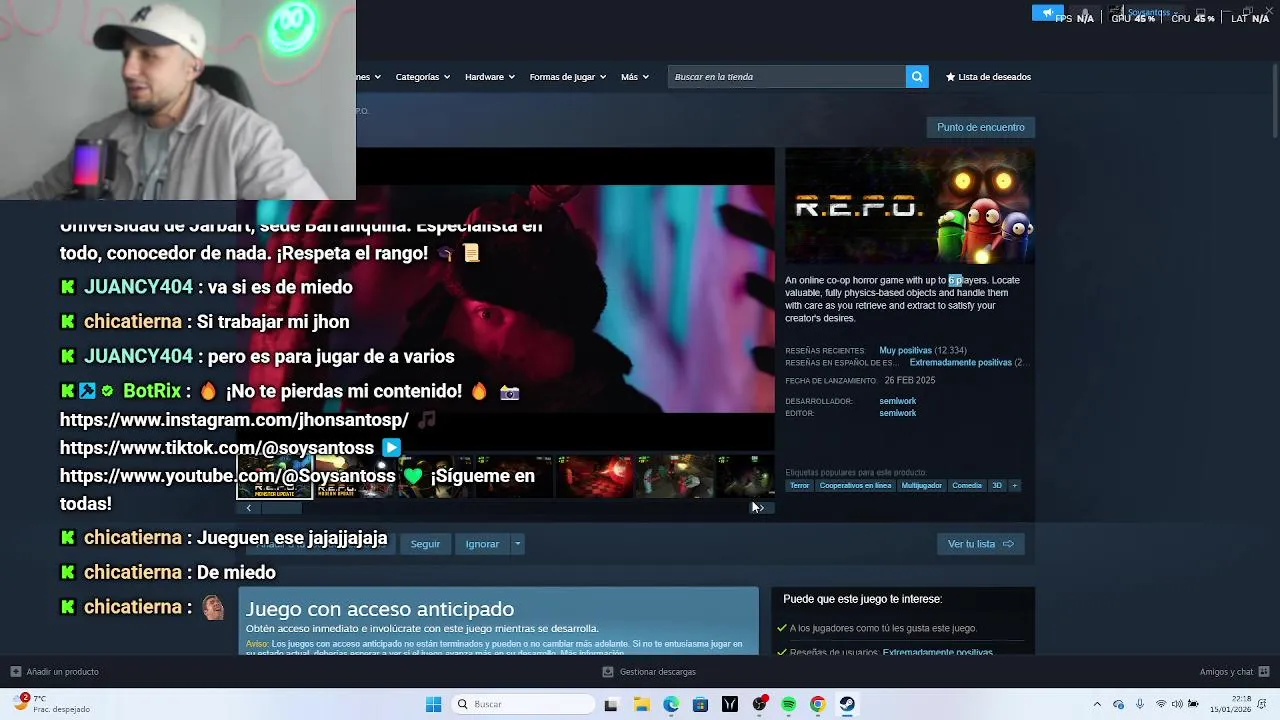Open the taskbar clock and date

[x=1229, y=704]
